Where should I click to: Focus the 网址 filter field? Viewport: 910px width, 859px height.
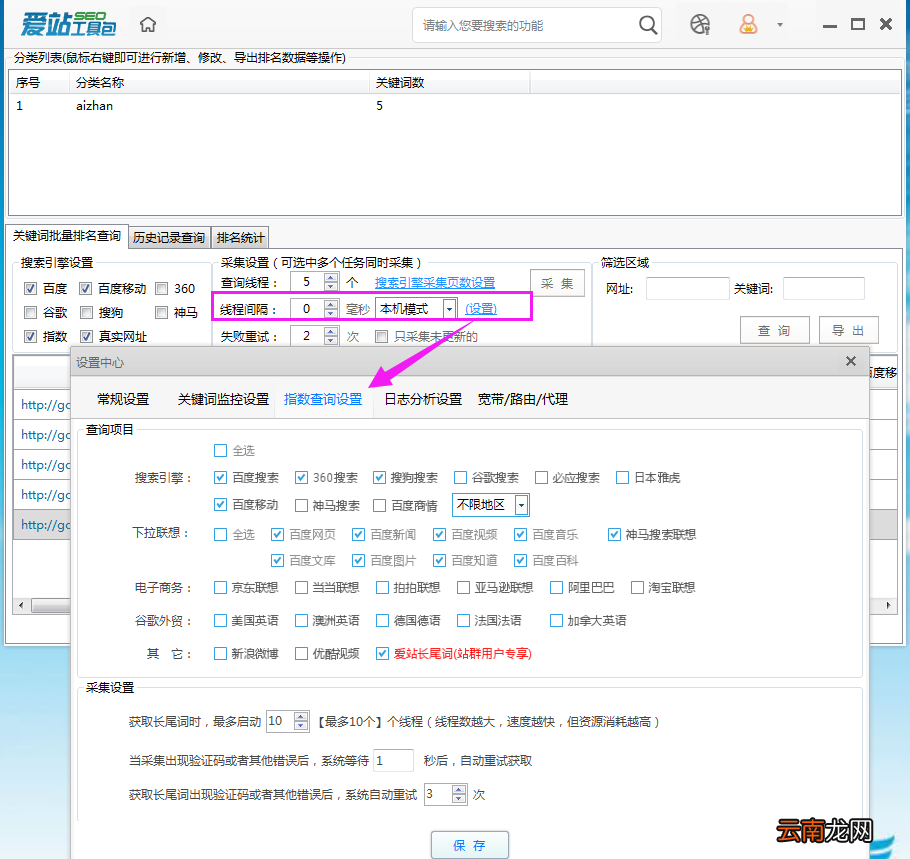coord(687,288)
